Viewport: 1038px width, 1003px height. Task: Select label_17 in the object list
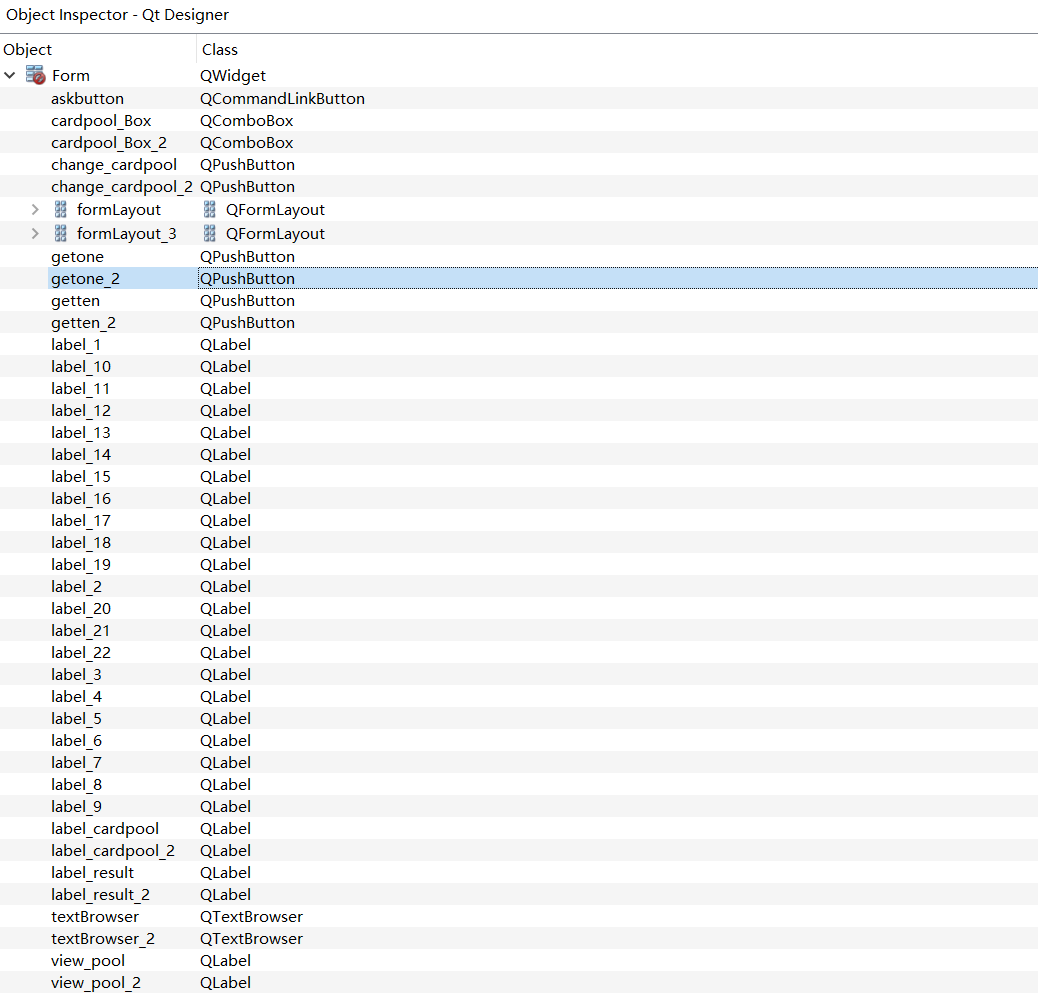point(80,521)
